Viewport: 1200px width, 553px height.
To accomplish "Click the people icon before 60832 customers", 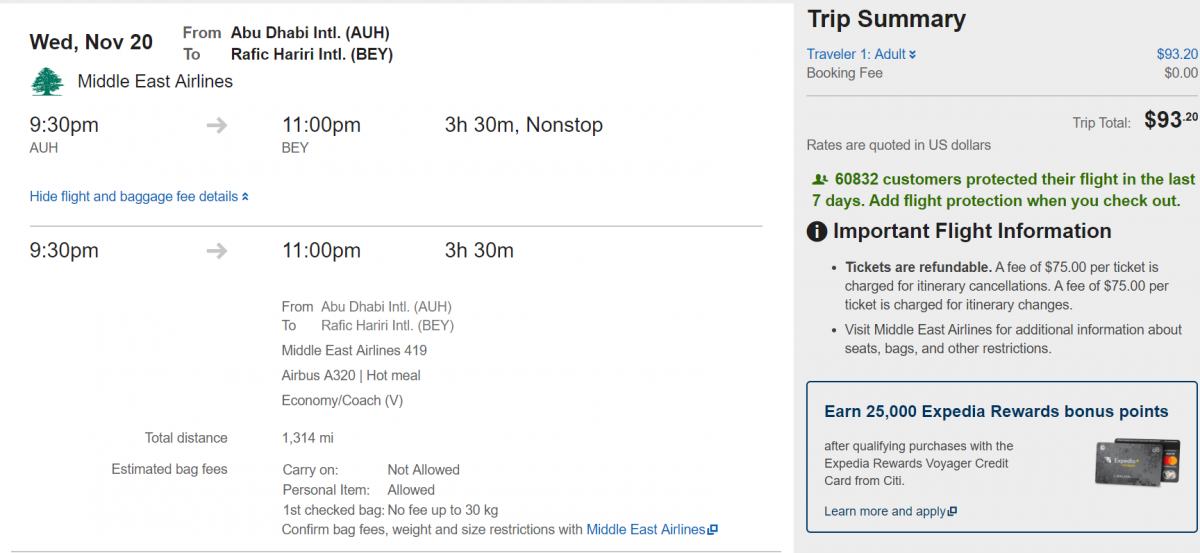I will point(820,180).
